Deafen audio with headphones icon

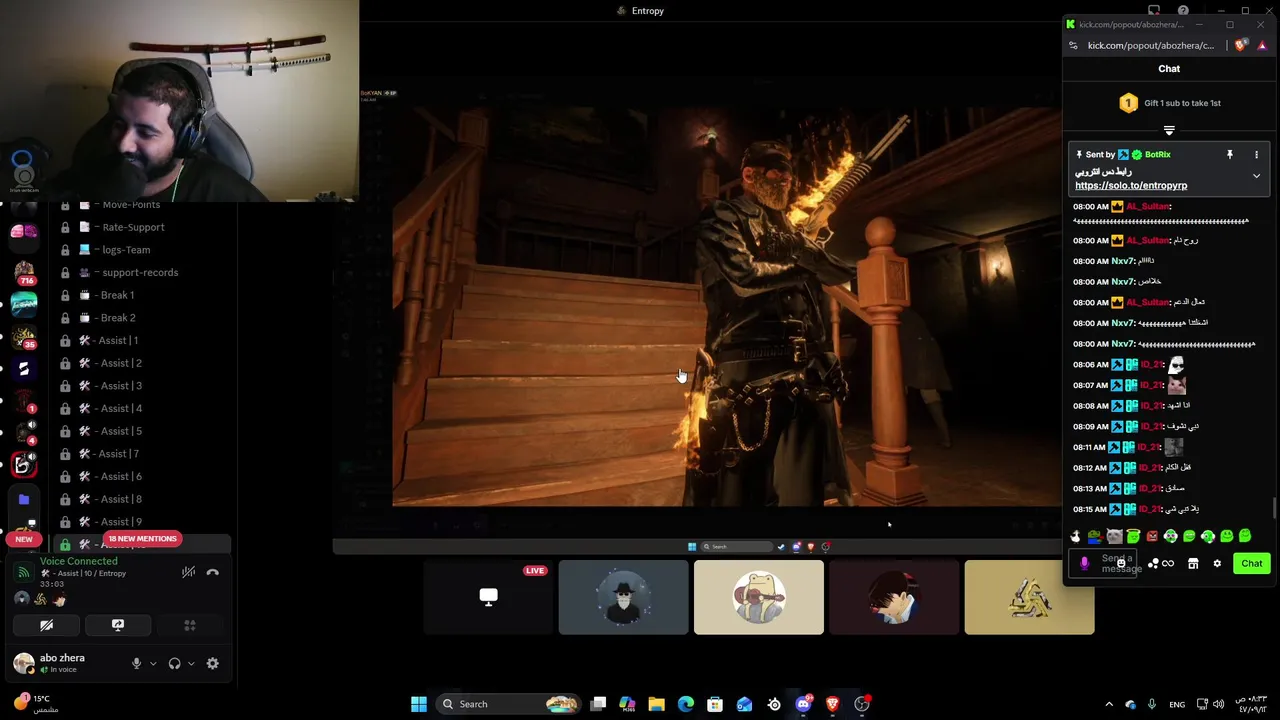tap(175, 663)
